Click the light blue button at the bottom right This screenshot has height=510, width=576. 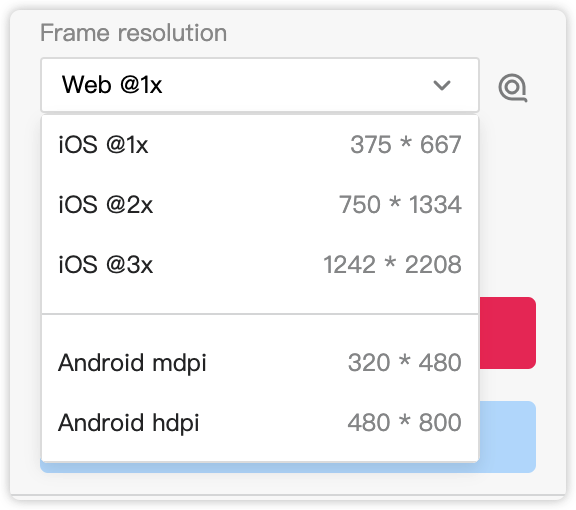(508, 437)
